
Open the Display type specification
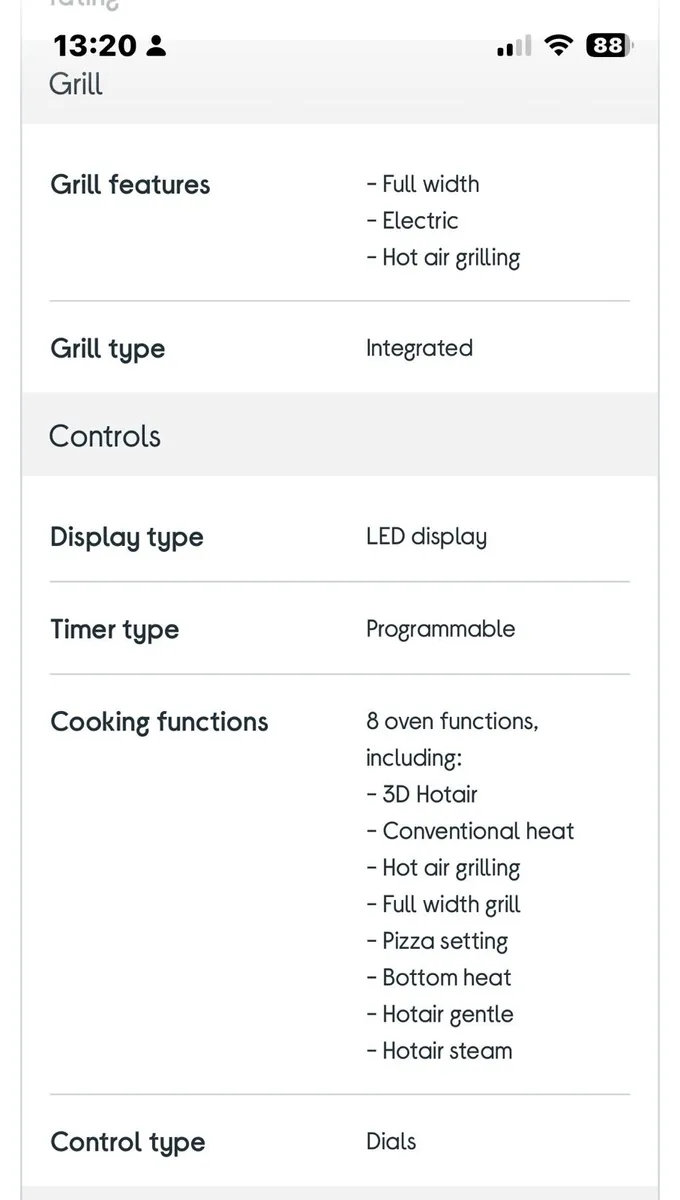point(126,537)
